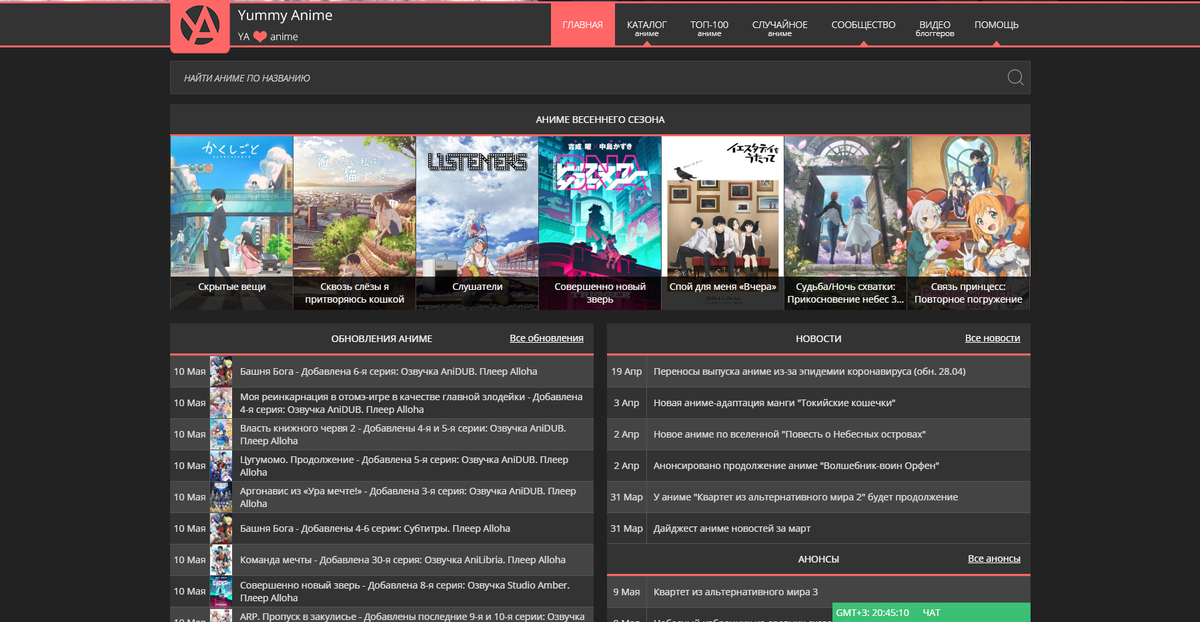Expand the Каталог аниме menu

647,27
